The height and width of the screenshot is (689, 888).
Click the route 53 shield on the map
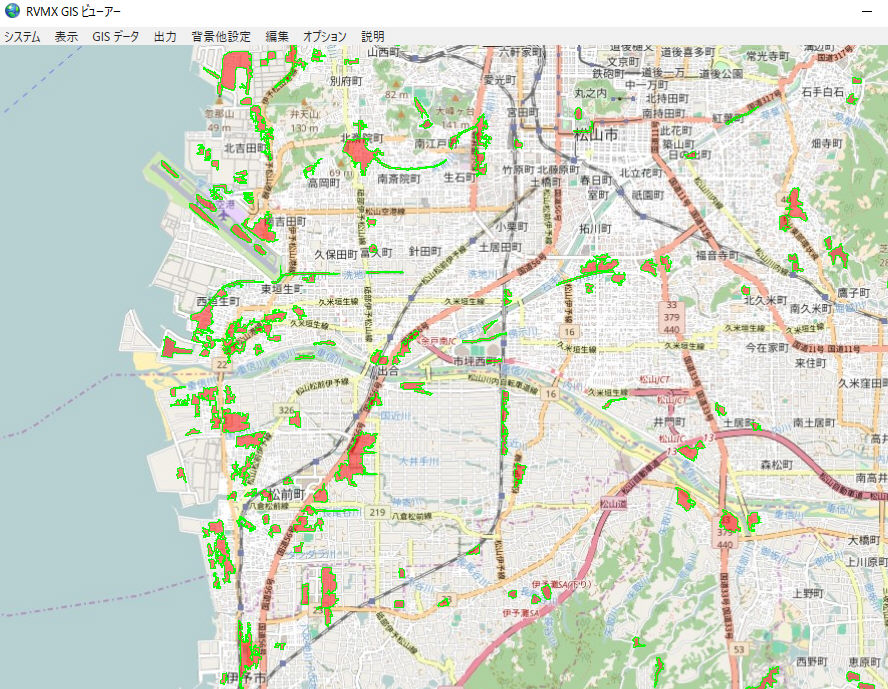click(x=737, y=650)
